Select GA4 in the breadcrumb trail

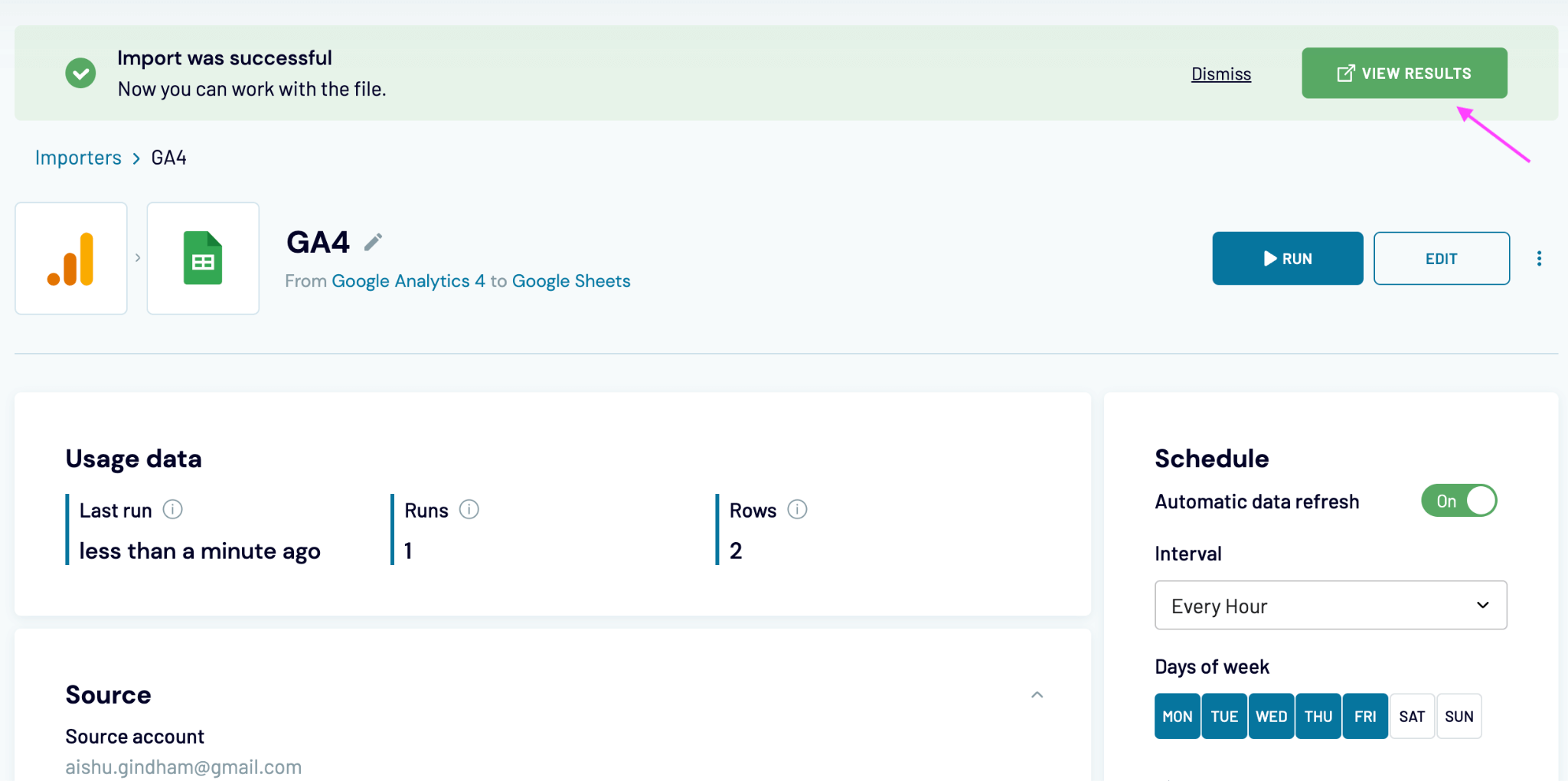pyautogui.click(x=168, y=158)
